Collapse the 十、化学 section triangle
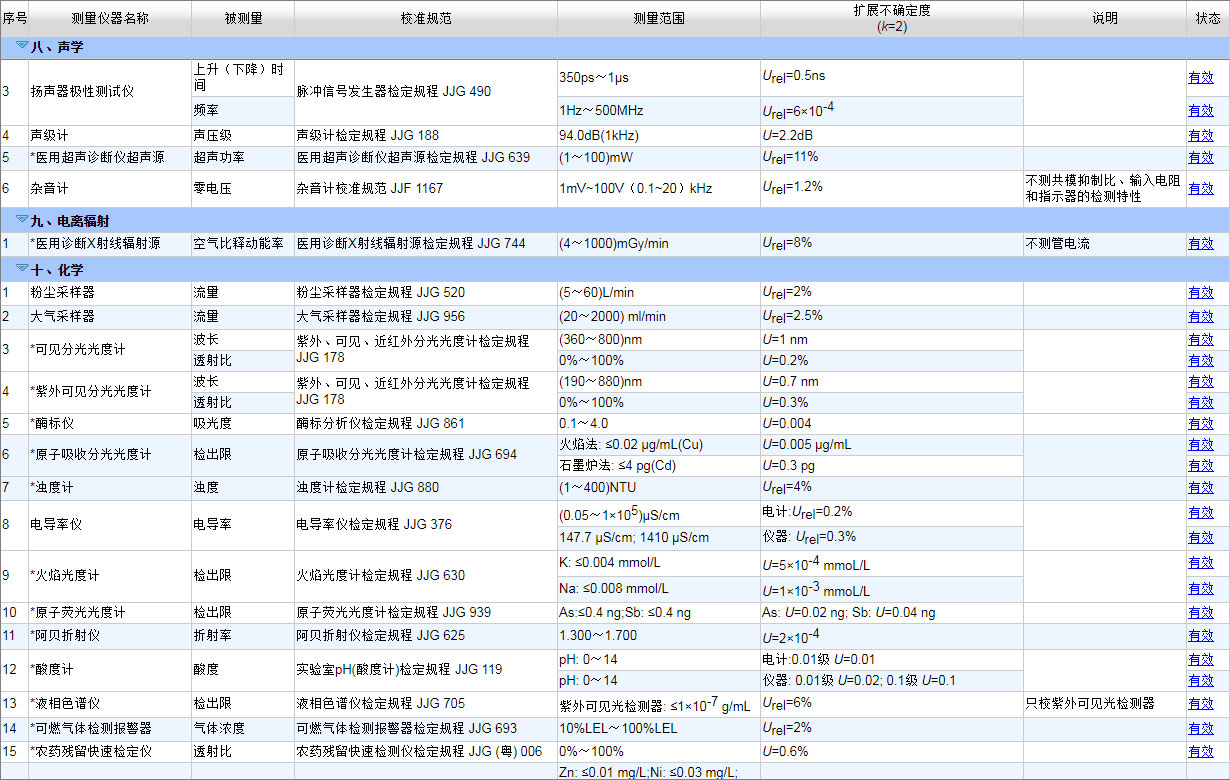Screen dimensions: 1230x780 [x=22, y=268]
